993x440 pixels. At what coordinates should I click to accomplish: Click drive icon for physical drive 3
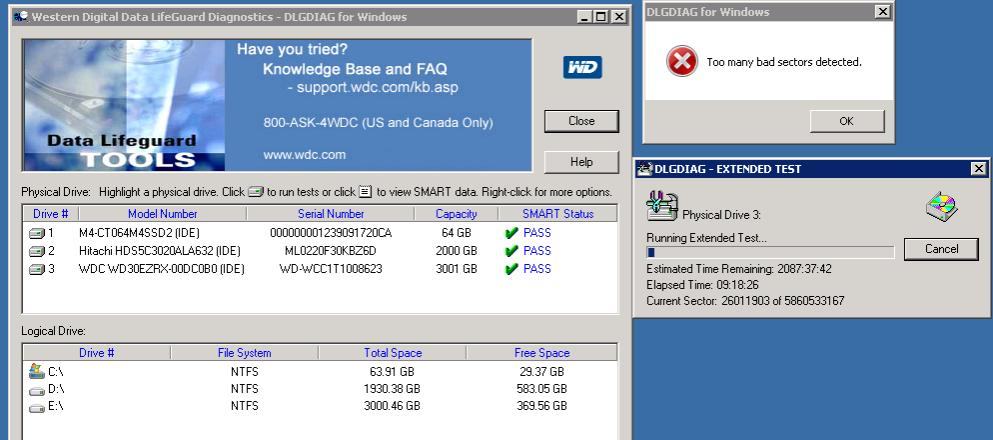[37, 269]
